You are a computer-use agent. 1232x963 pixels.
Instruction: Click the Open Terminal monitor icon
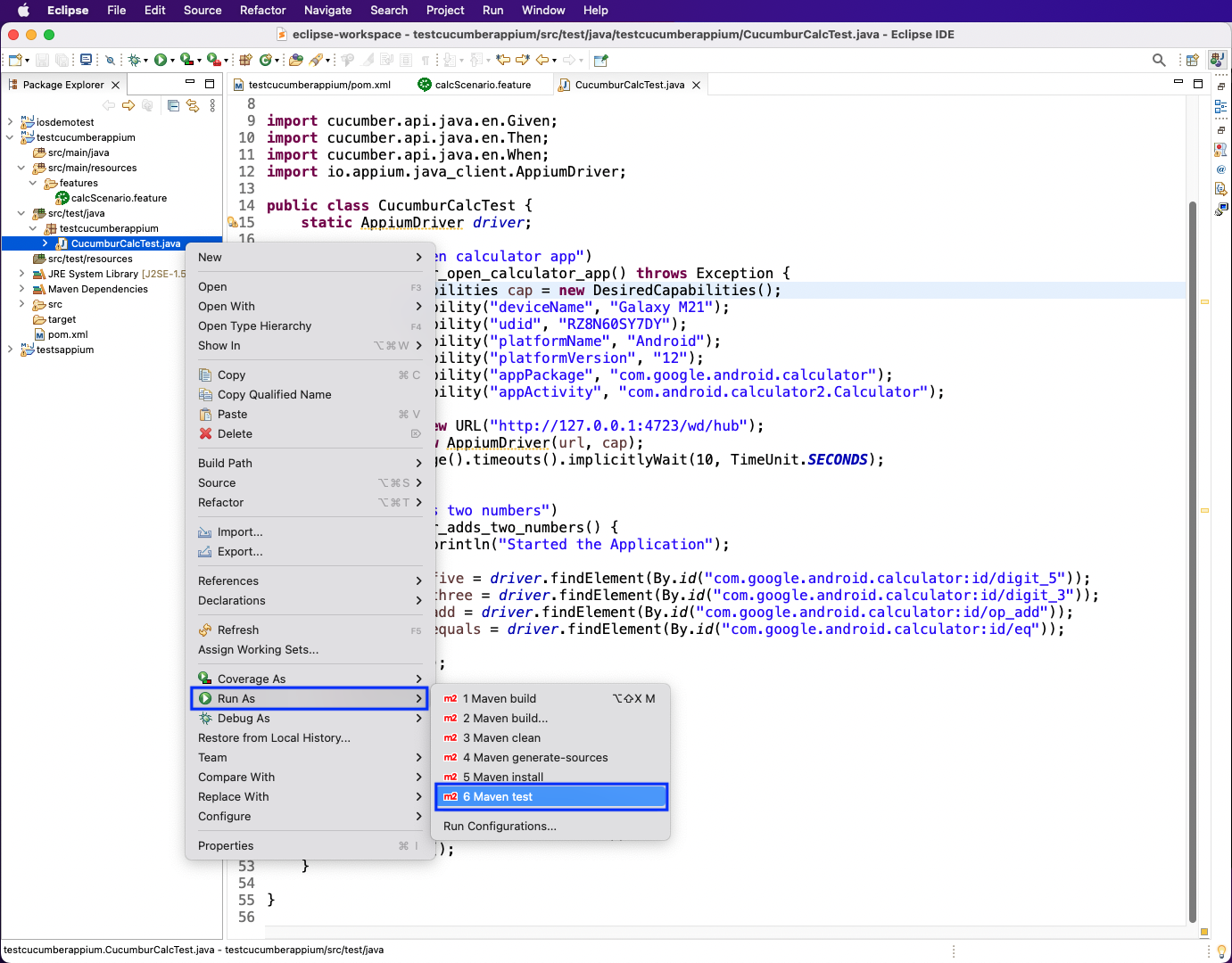pos(86,60)
